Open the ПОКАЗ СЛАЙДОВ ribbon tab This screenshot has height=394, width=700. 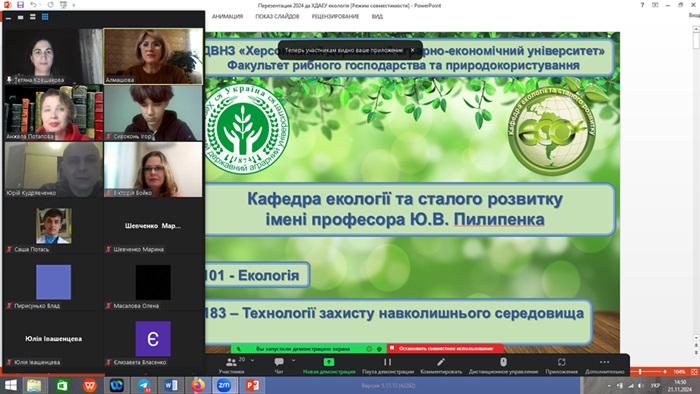coord(277,17)
